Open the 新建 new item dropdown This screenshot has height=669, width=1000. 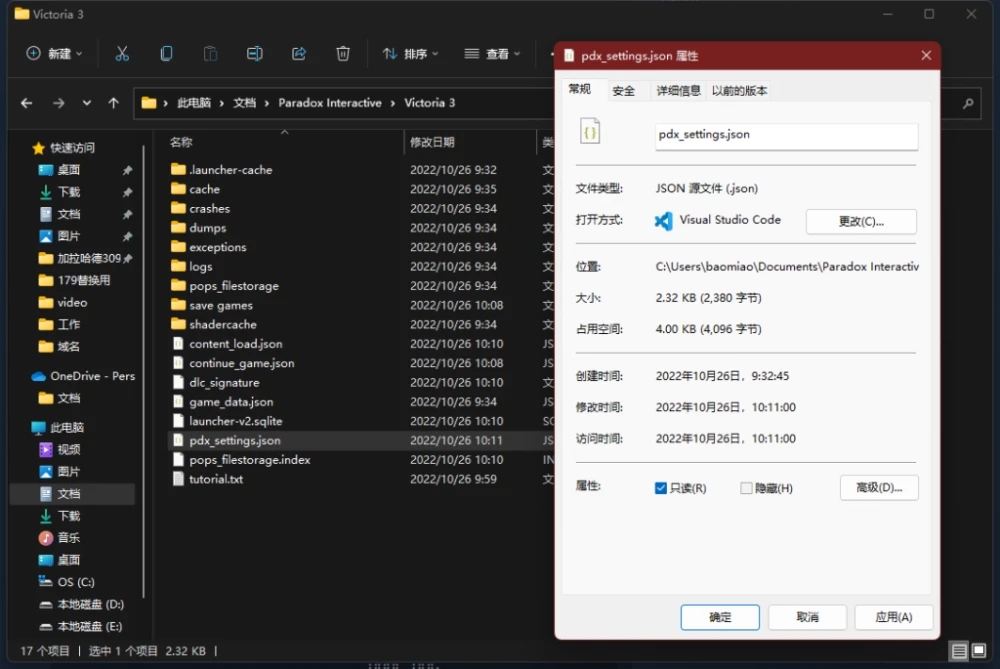point(54,54)
